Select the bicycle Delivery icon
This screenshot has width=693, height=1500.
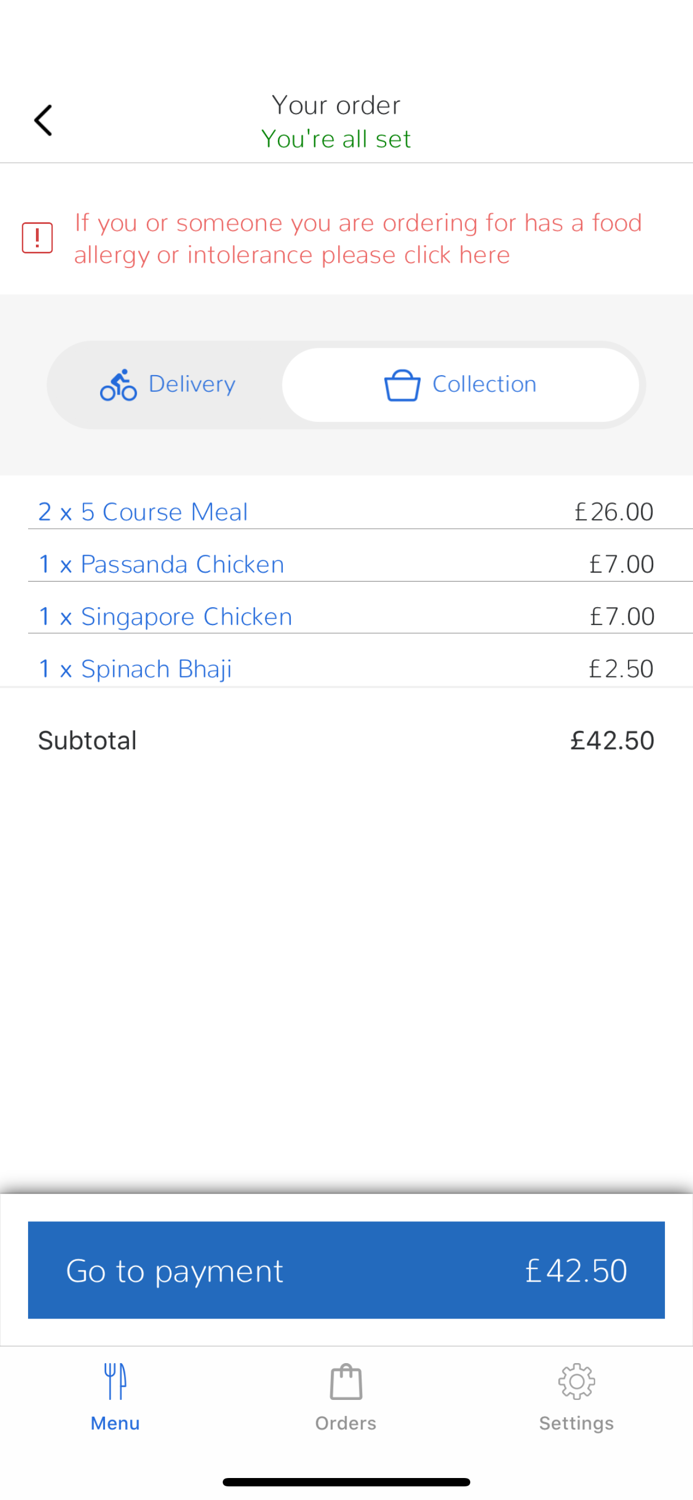tap(117, 384)
